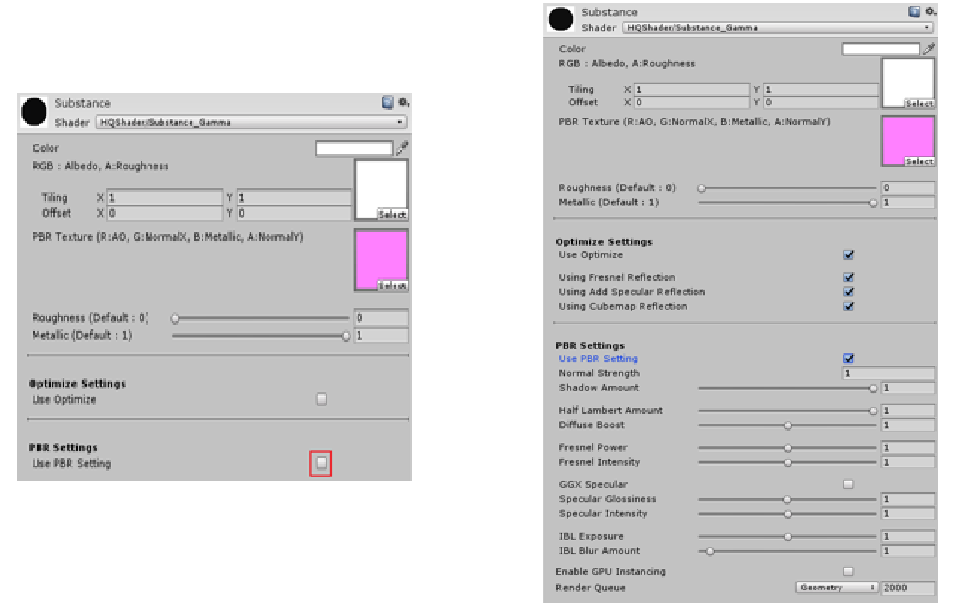
Task: Click the Diffuse Boost slider
Action: (787, 425)
